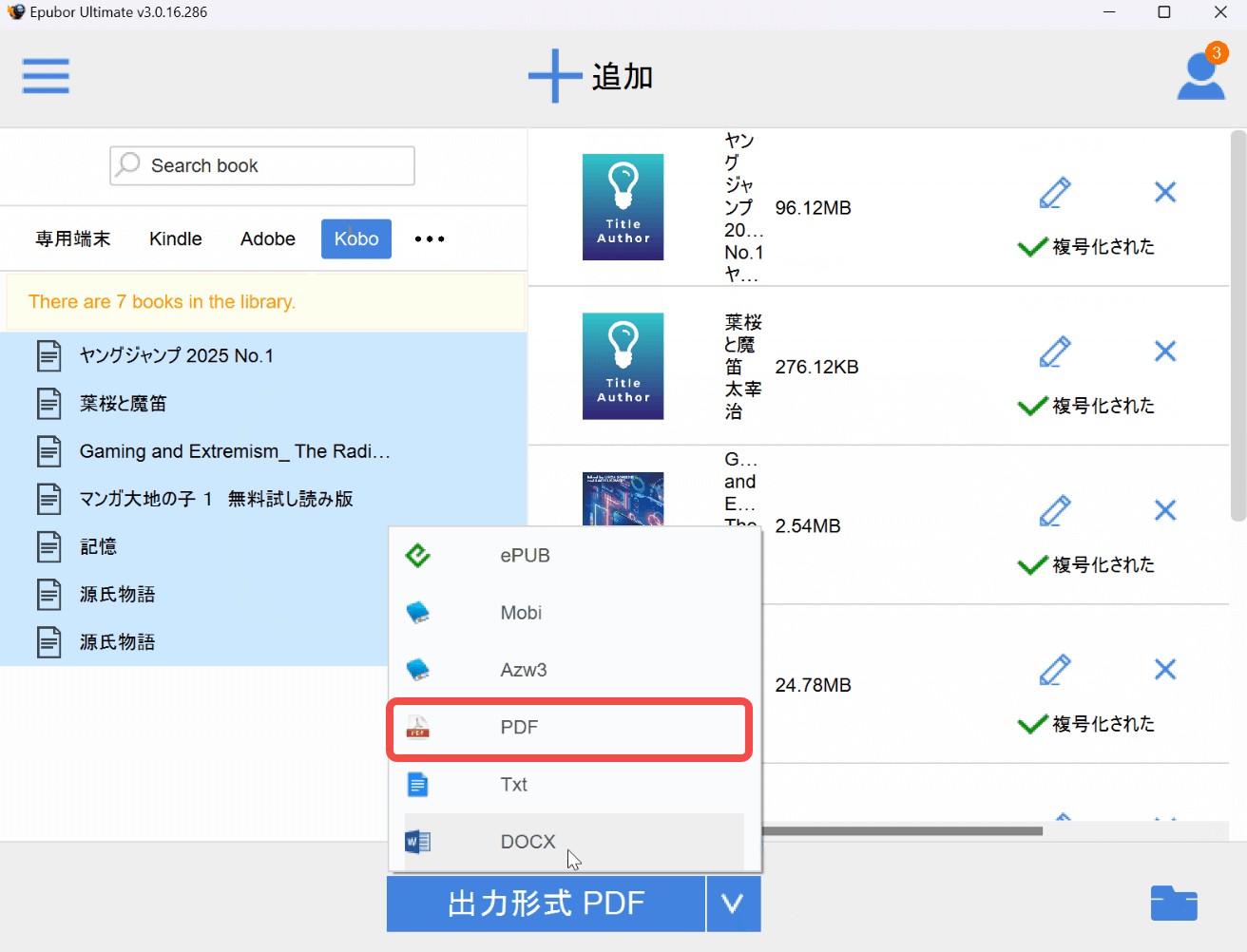Switch to the Kindle tab
Image resolution: width=1247 pixels, height=952 pixels.
[176, 239]
